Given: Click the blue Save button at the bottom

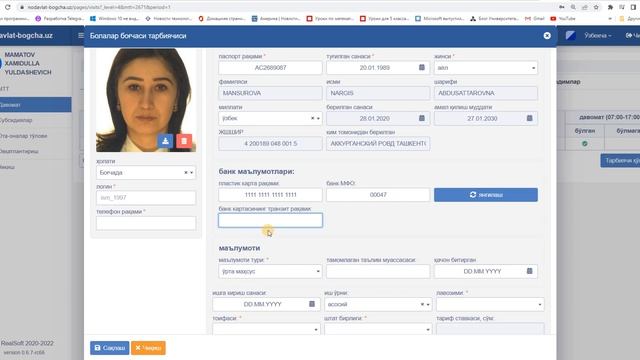Looking at the screenshot, I should click(109, 348).
